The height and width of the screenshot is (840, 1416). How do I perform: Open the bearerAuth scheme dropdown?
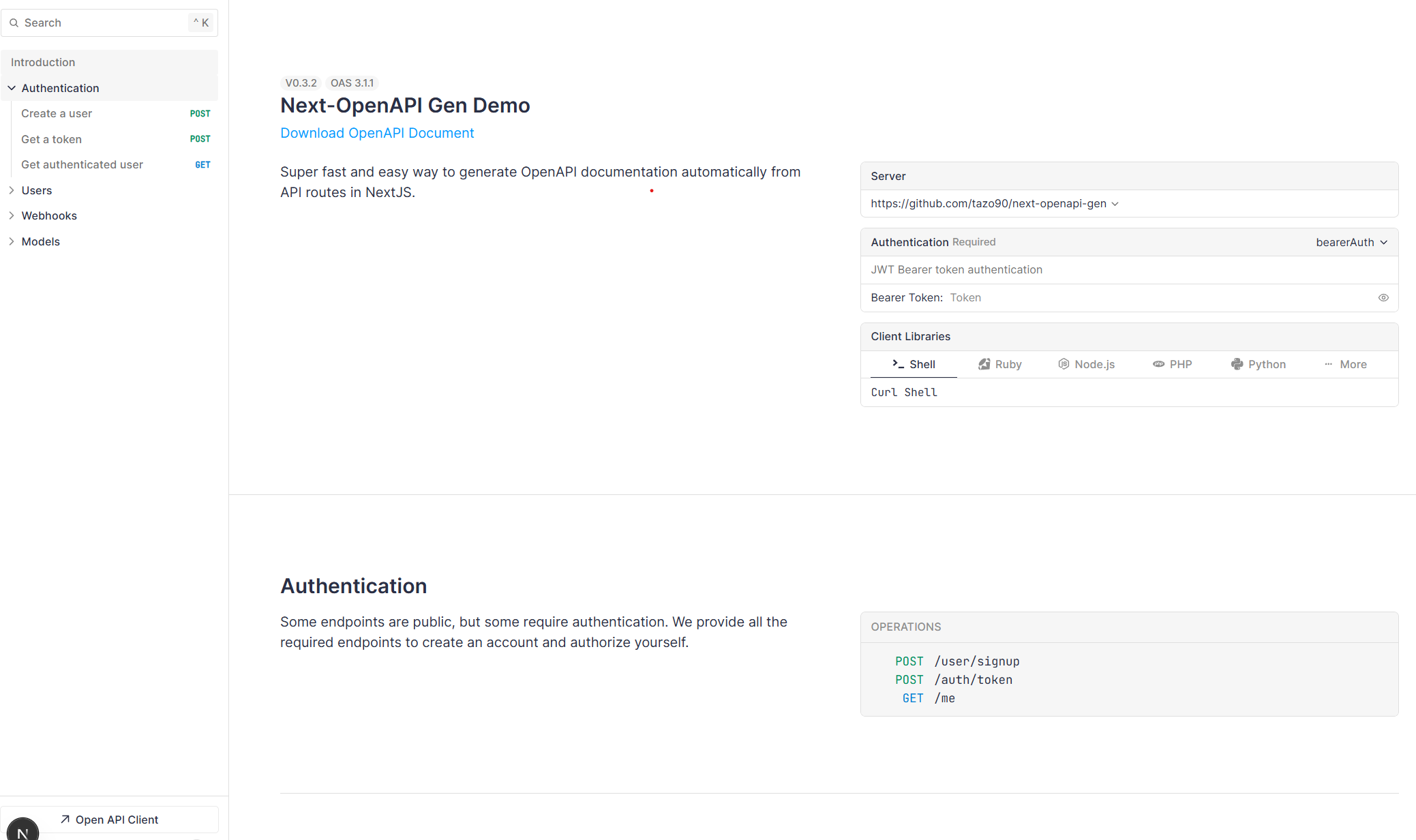pyautogui.click(x=1351, y=243)
